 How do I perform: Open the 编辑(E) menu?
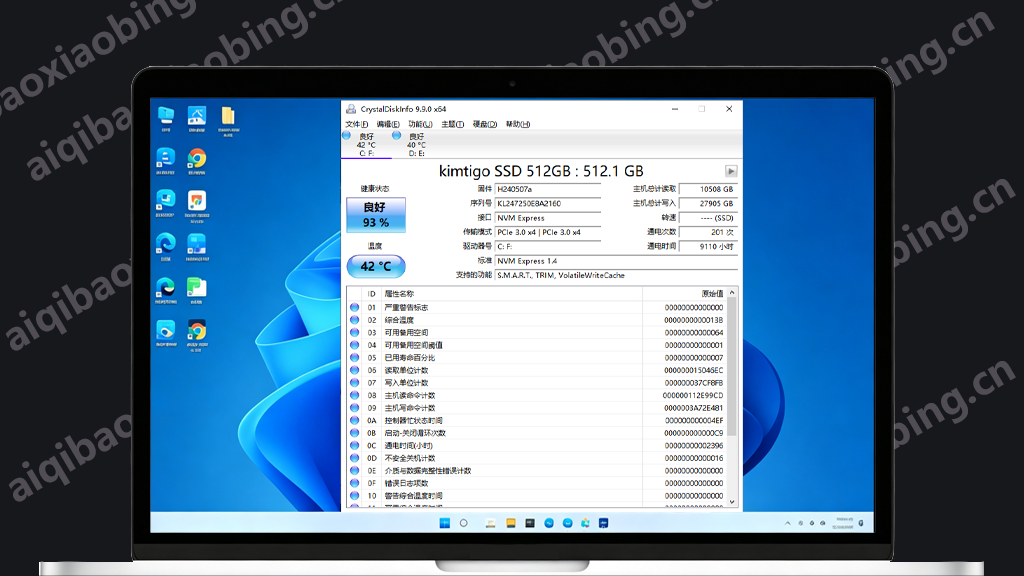pos(388,124)
